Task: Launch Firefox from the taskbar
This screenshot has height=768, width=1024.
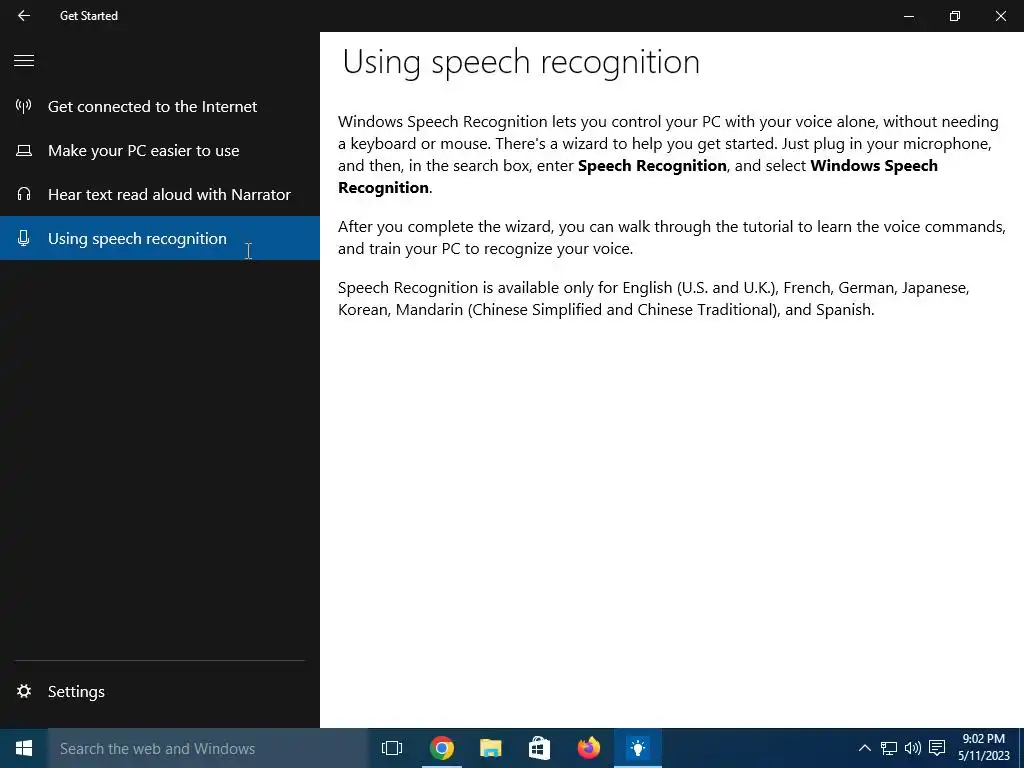Action: (588, 748)
